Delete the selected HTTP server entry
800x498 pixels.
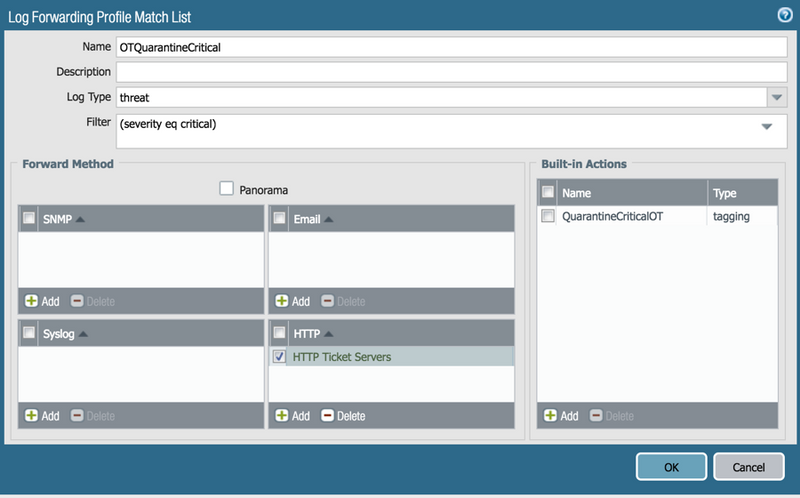click(x=343, y=416)
